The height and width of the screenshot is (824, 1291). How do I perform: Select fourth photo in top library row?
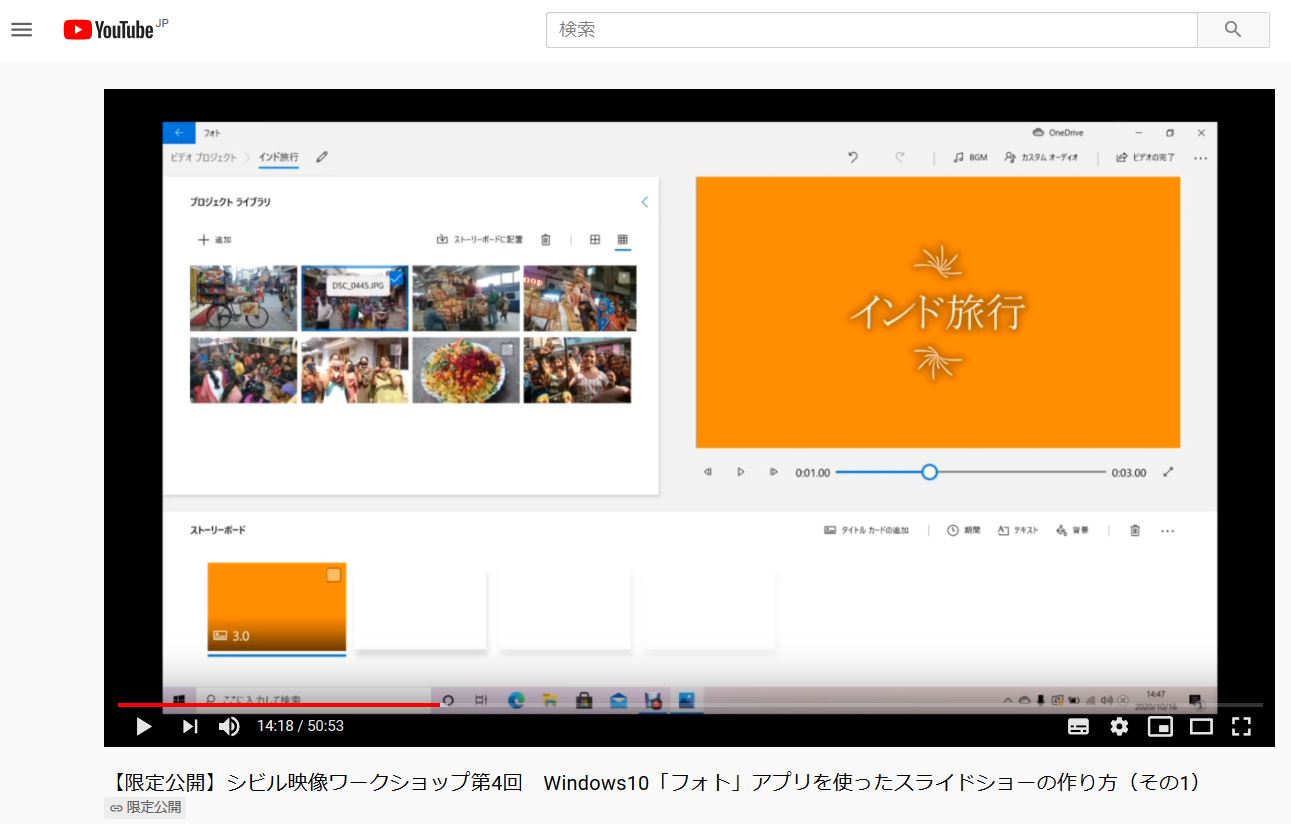tap(580, 298)
